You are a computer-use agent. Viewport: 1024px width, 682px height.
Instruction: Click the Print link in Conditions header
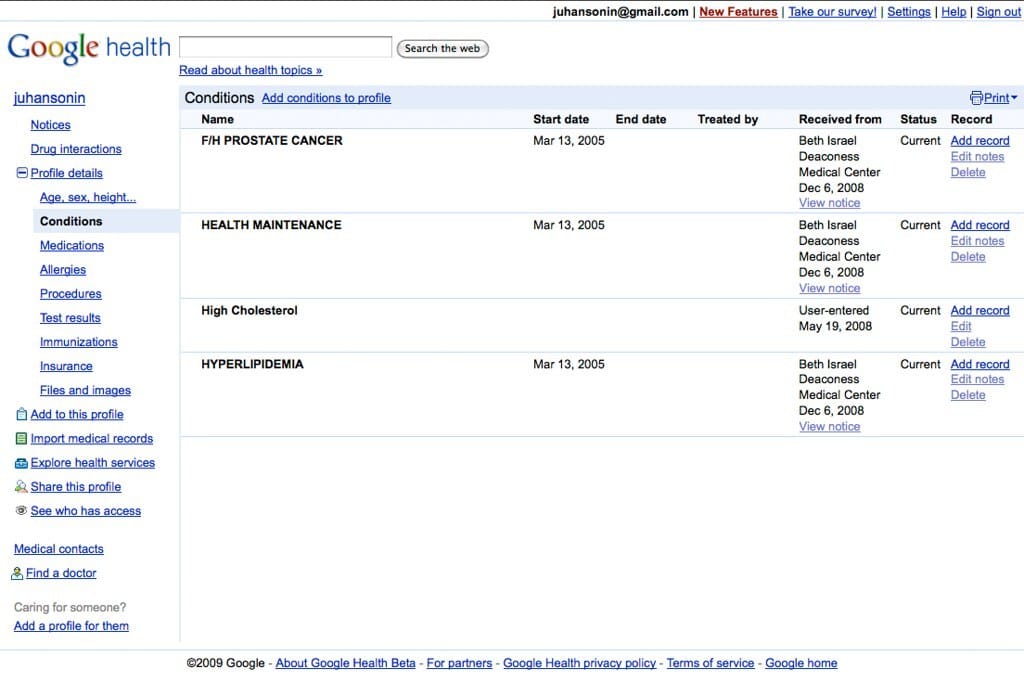pos(997,98)
